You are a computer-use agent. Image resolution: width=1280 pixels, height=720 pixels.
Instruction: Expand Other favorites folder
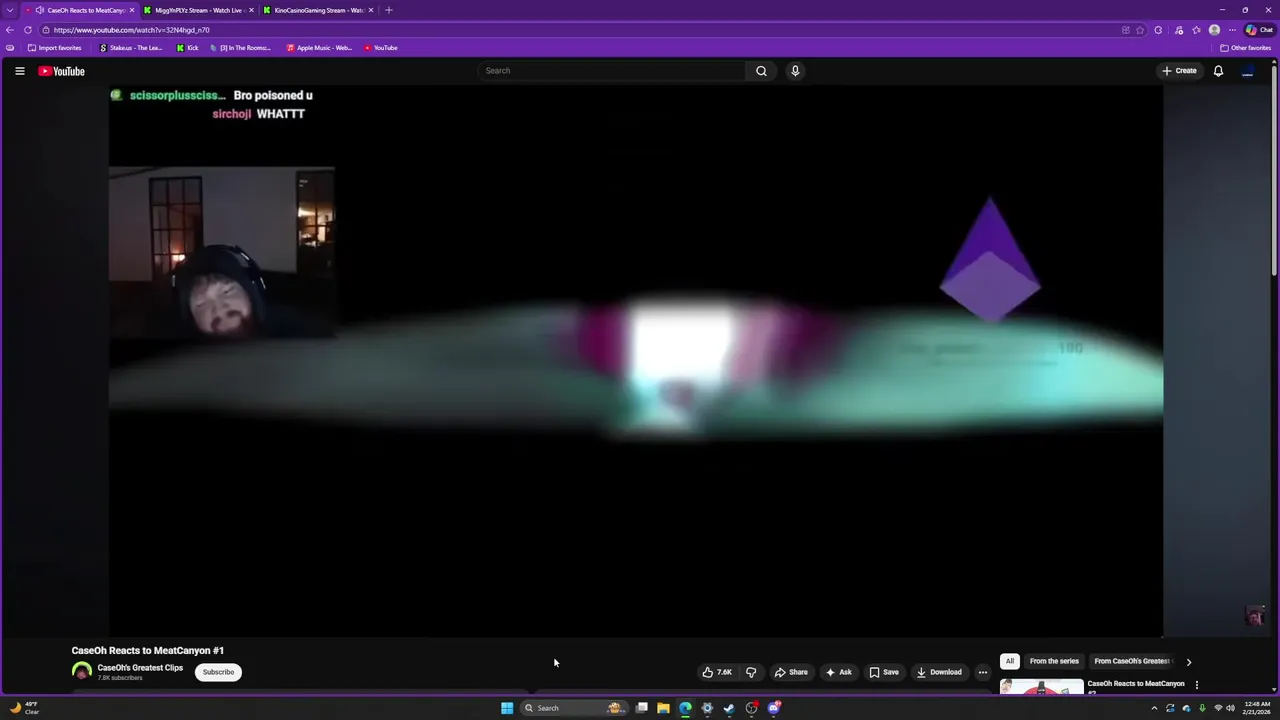tap(1245, 48)
